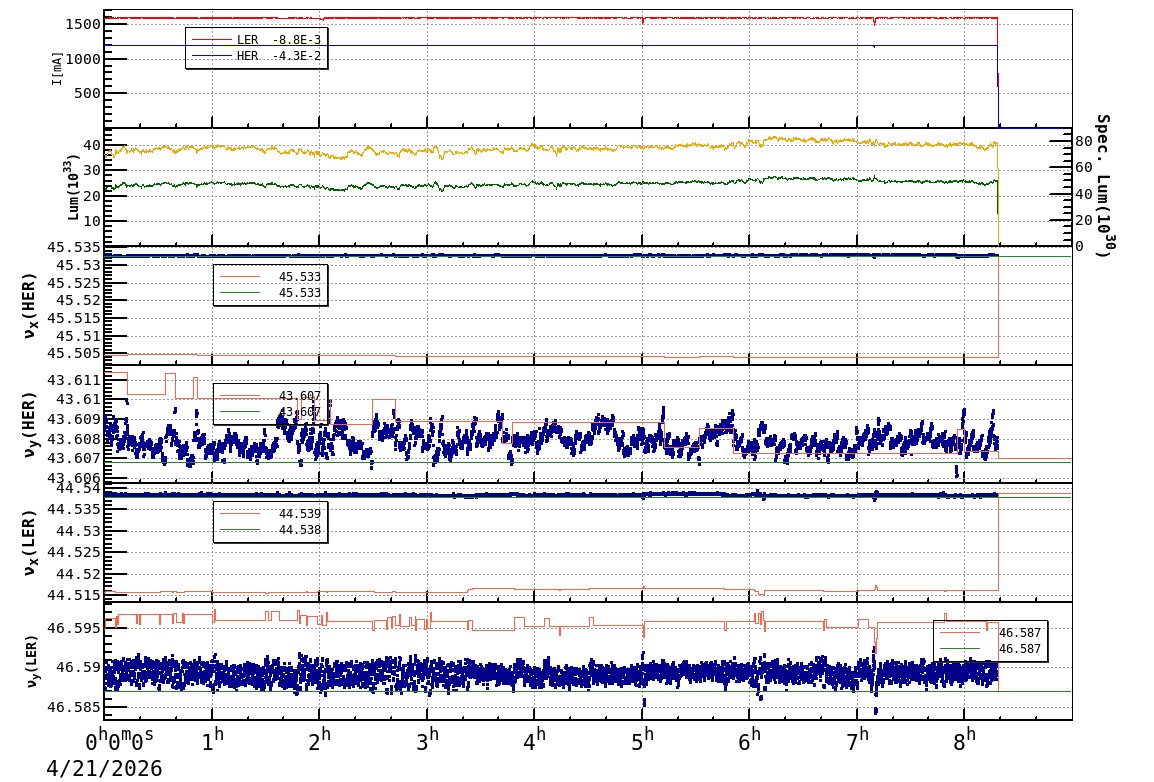The width and height of the screenshot is (1154, 782).
Task: Click the 0h0m0s time origin label
Action: pos(120,741)
